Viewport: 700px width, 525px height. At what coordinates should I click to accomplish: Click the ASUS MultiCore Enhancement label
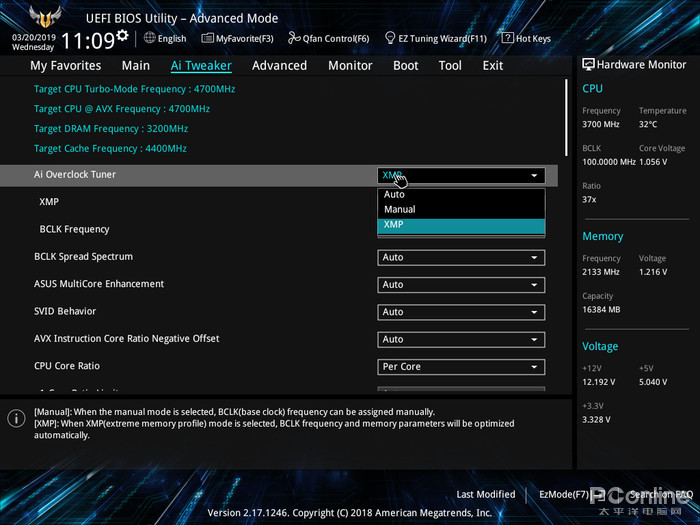tap(99, 284)
